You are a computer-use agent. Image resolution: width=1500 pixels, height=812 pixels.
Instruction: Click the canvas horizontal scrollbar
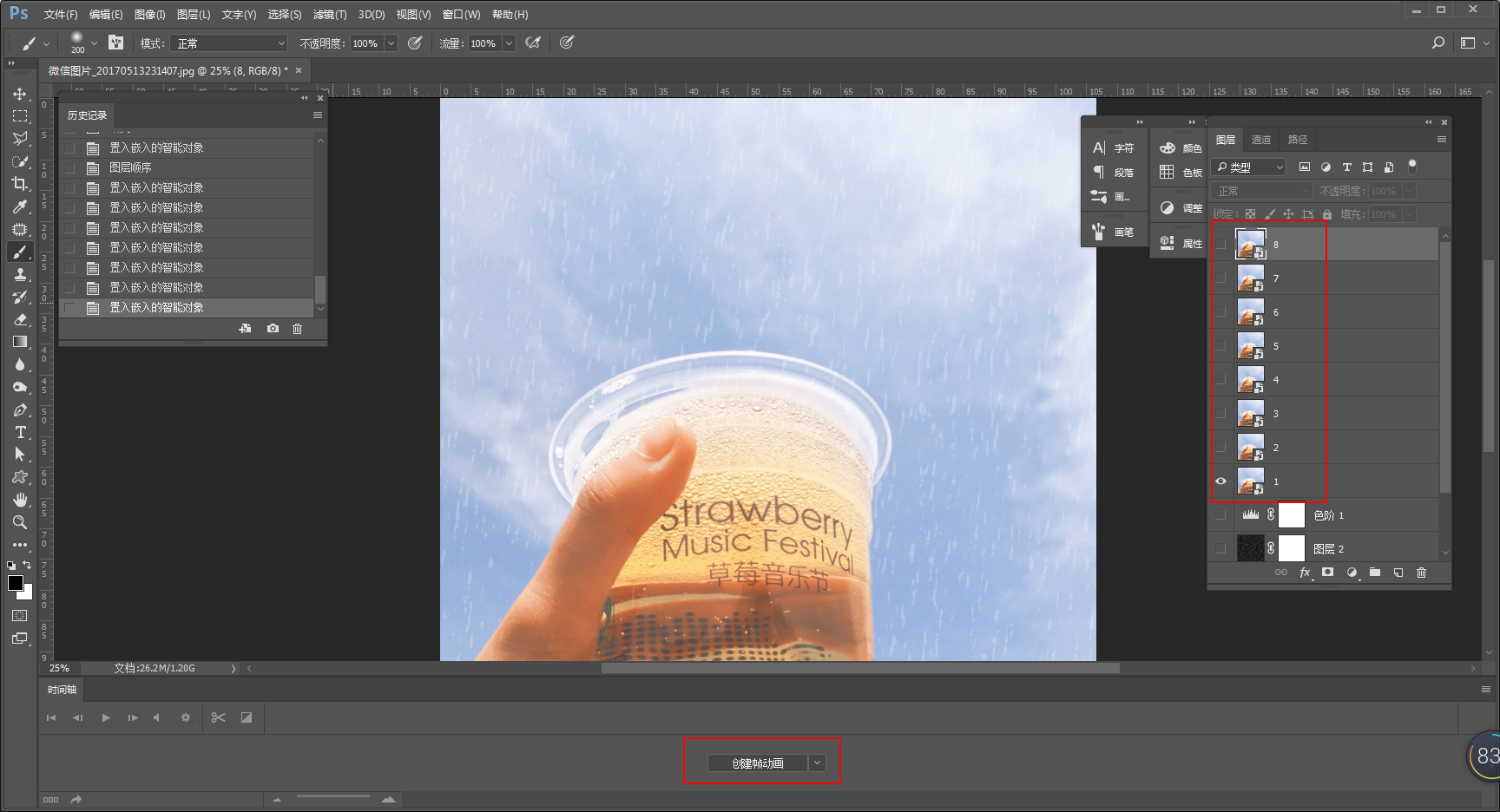pos(860,668)
